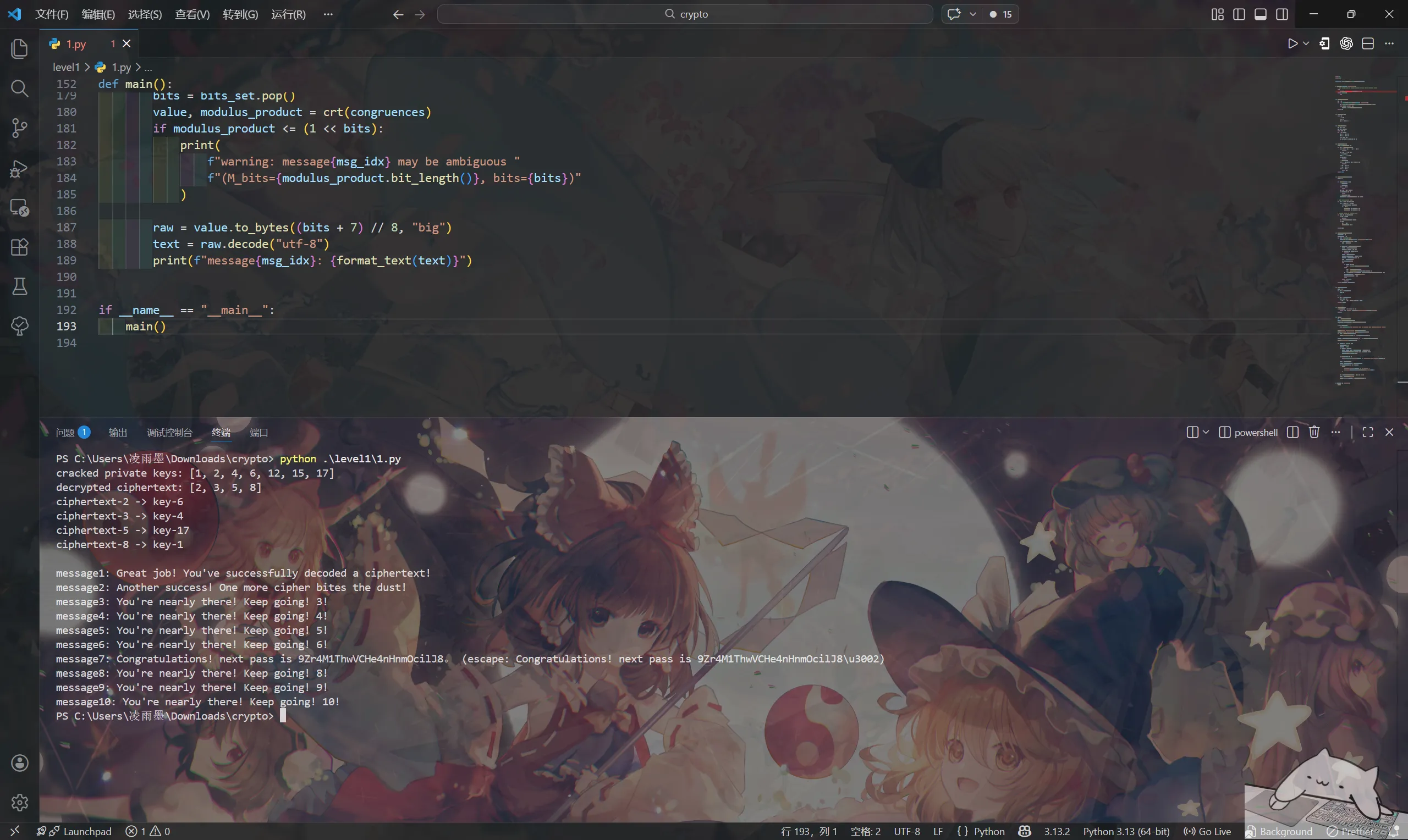Kill terminal with the trash icon

click(x=1314, y=433)
